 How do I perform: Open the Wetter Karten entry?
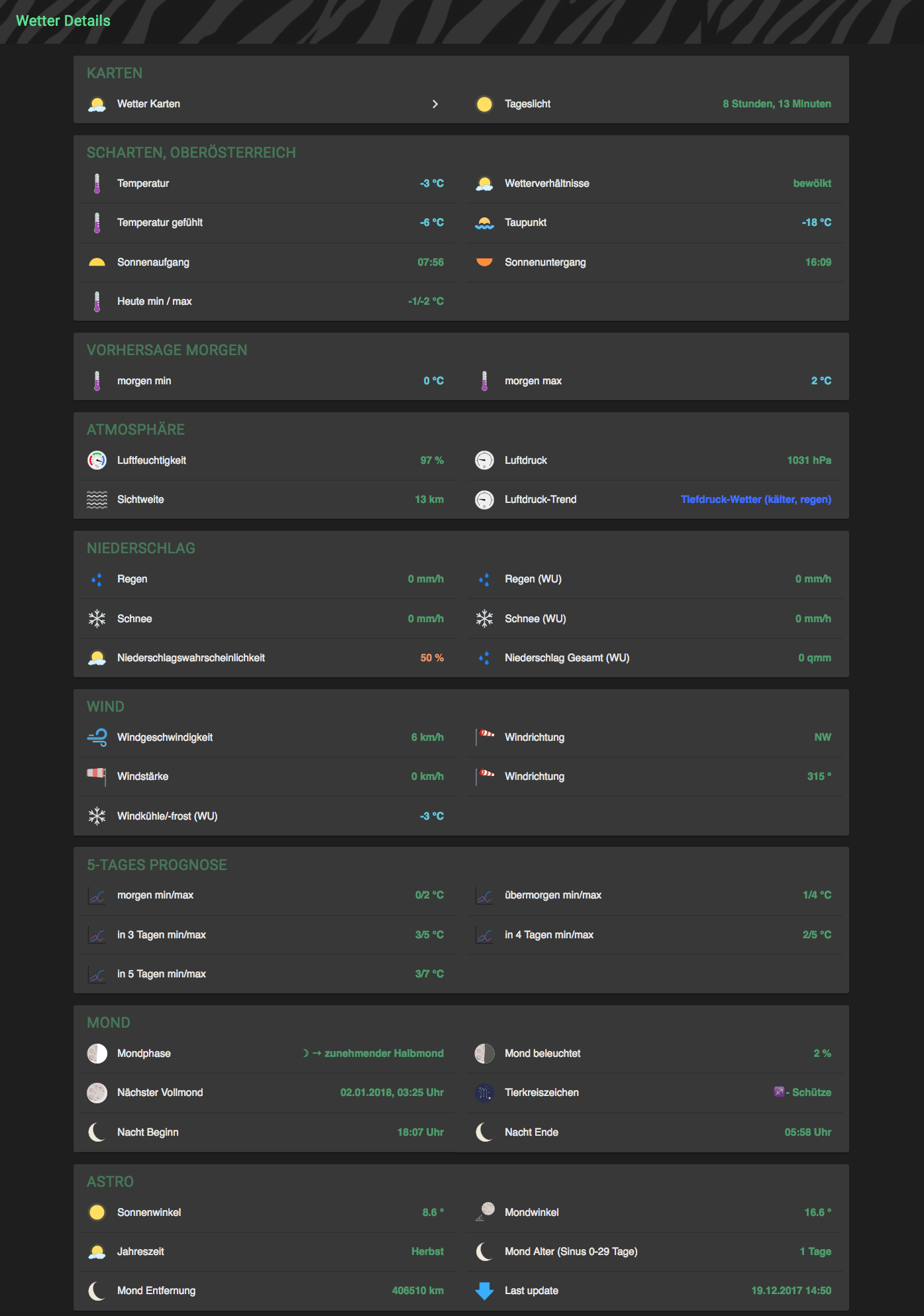tap(148, 104)
